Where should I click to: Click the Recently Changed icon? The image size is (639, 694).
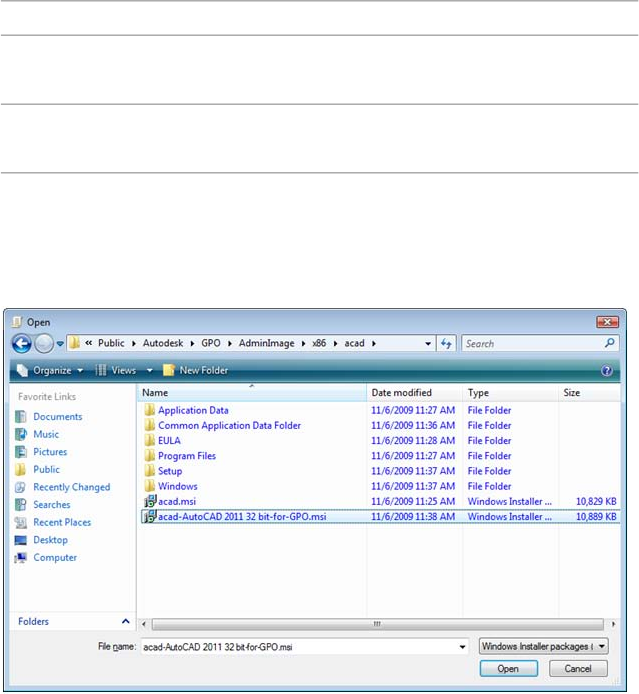21,487
